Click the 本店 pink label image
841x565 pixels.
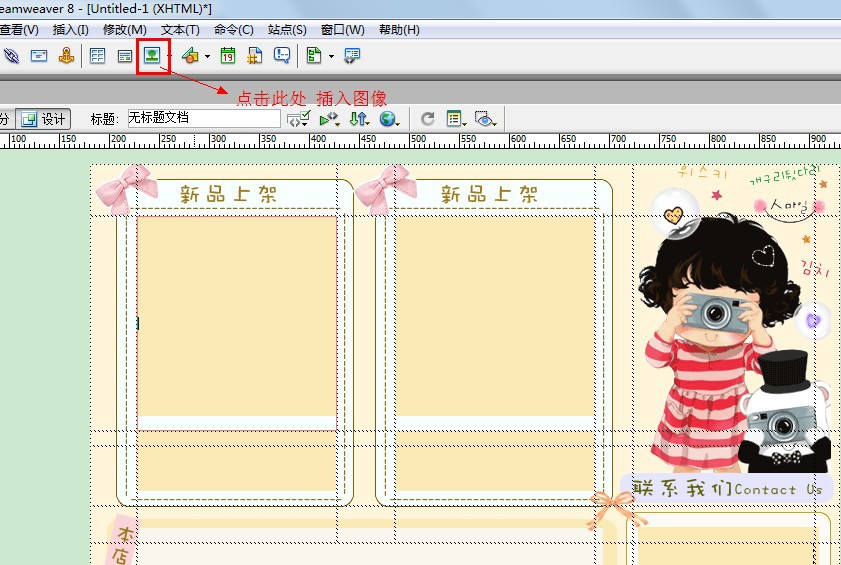coord(122,542)
